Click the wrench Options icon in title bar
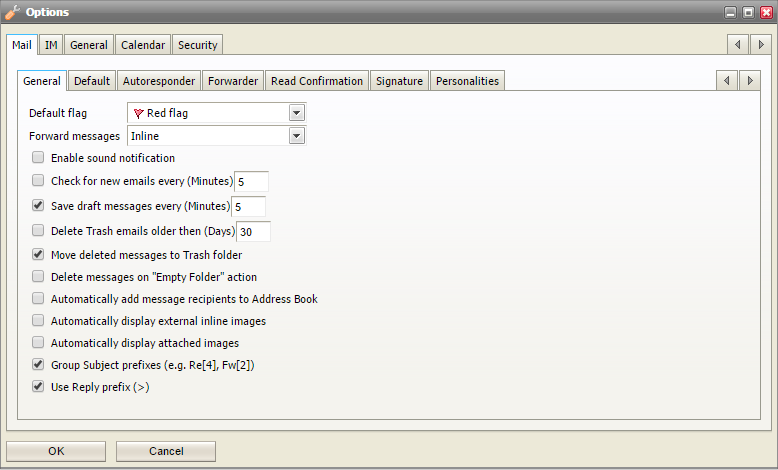This screenshot has width=778, height=470. coord(12,12)
